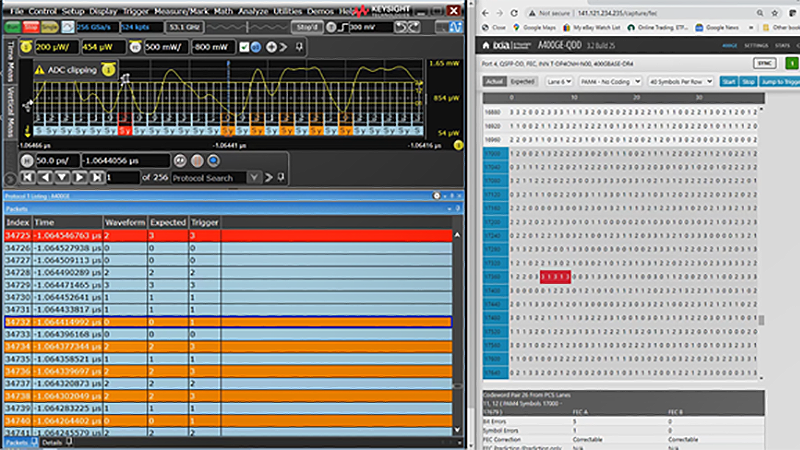This screenshot has width=800, height=450.
Task: Jump to first protocol search result
Action: point(28,177)
